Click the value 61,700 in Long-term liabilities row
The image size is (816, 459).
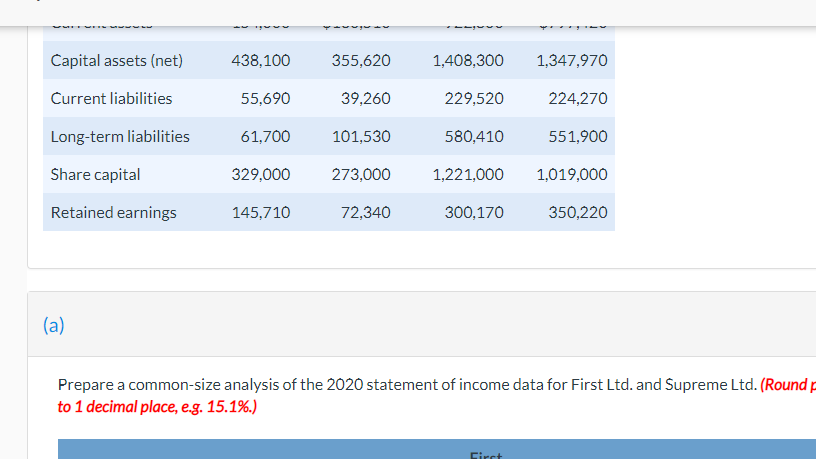coord(265,136)
